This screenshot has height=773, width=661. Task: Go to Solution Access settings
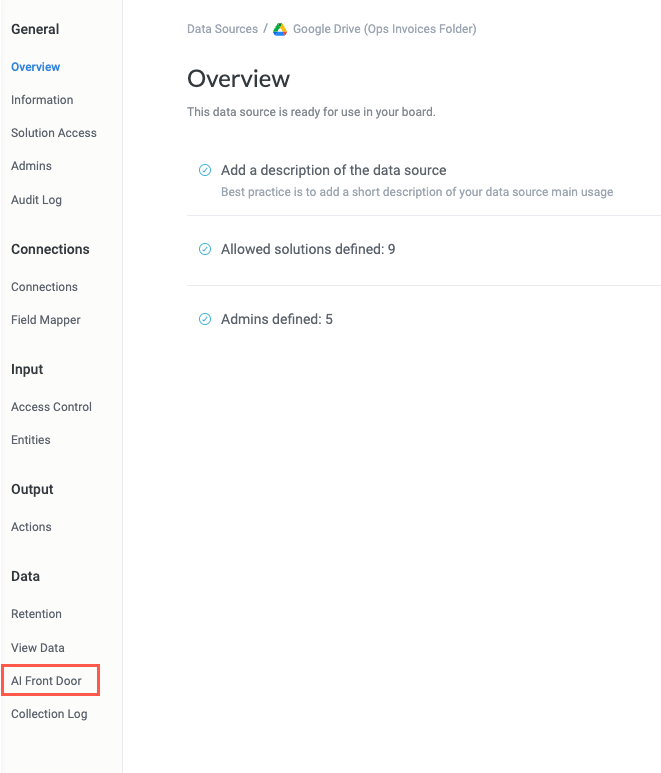pyautogui.click(x=54, y=133)
